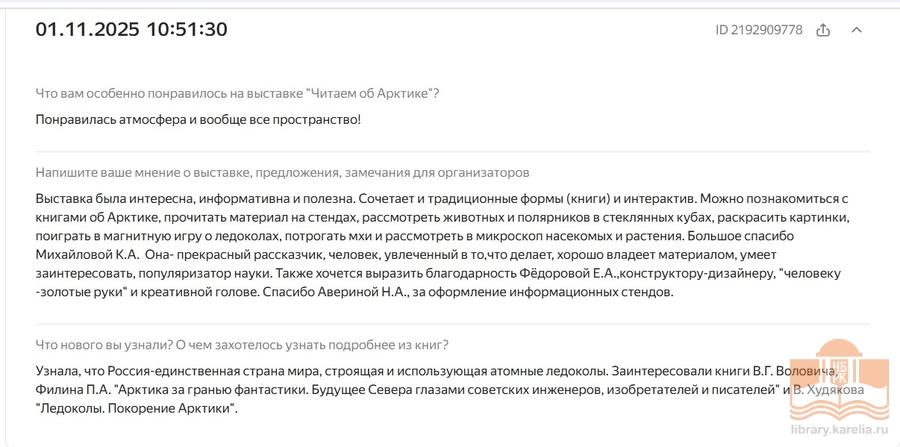Open the library.karelia.ru watermark link
900x447 pixels.
[x=839, y=431]
